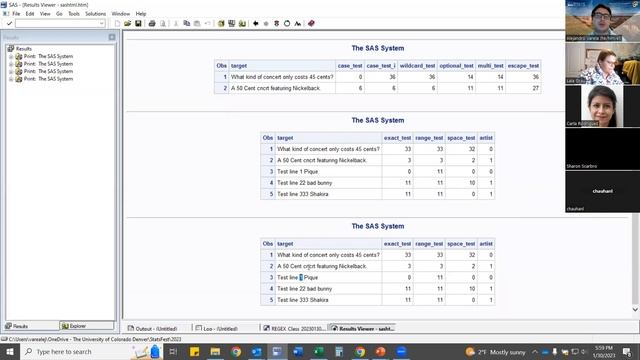Viewport: 640px width, 360px height.
Task: Click the Paste clipboard icon
Action: 197,24
